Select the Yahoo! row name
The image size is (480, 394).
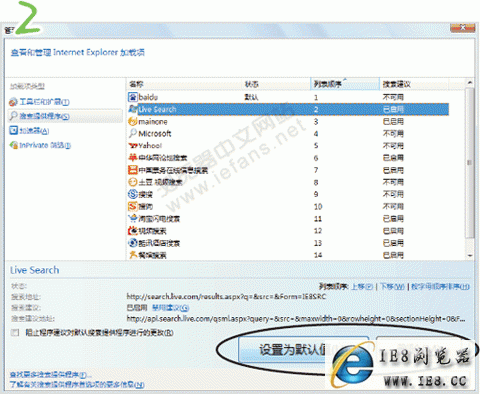[150, 146]
